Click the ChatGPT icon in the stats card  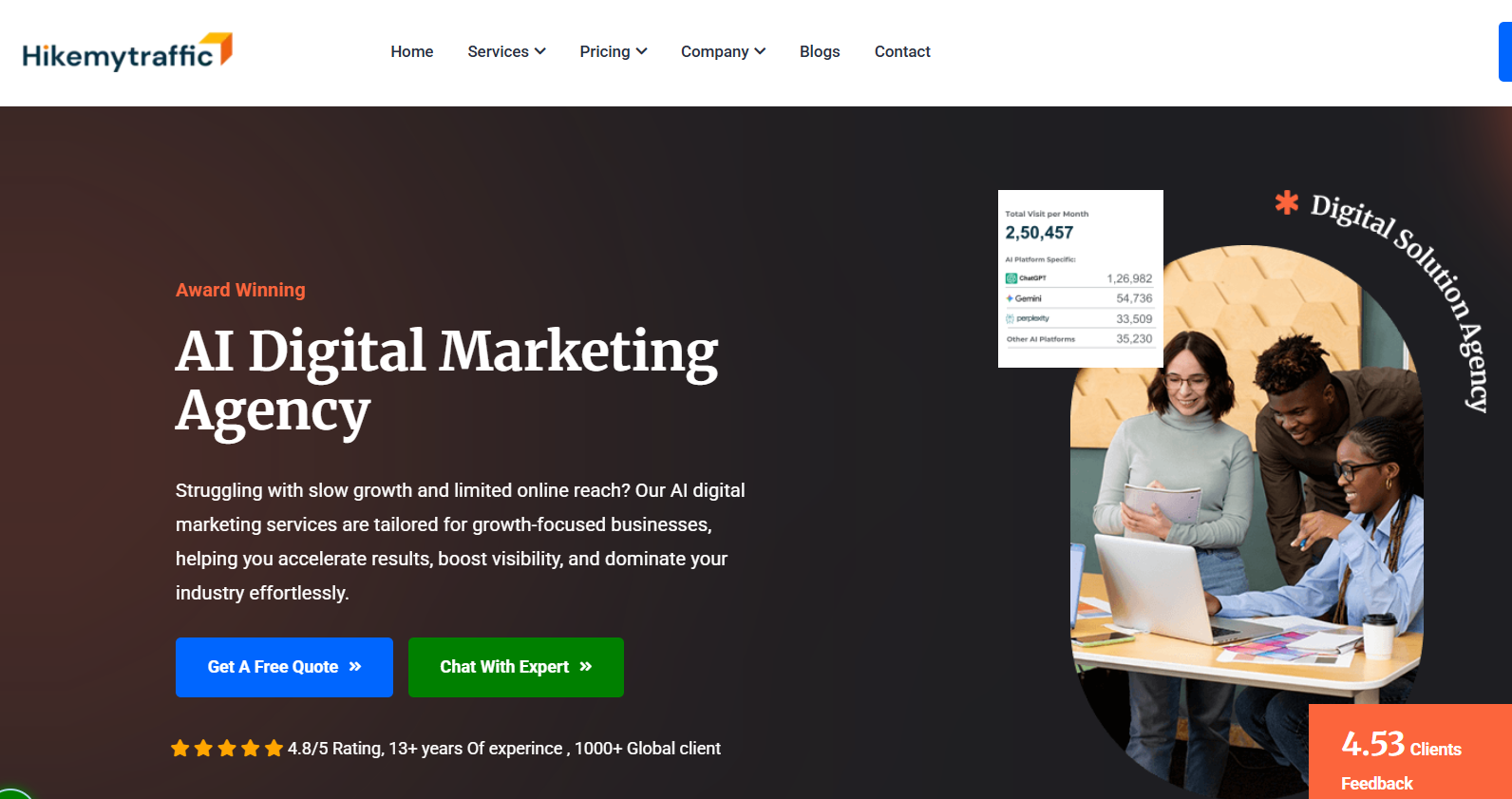tap(1011, 278)
